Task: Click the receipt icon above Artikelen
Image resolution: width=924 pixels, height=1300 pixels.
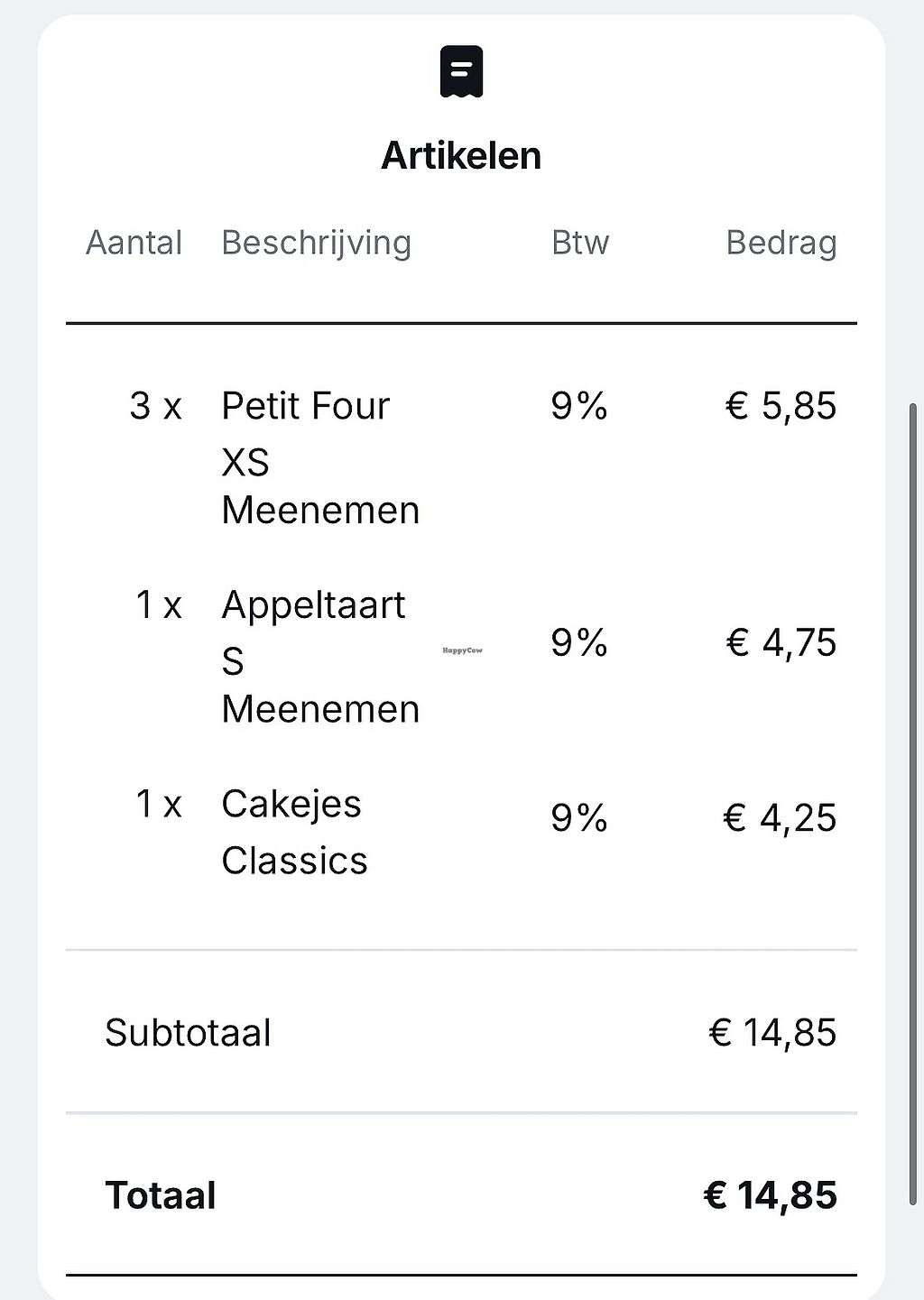Action: 461,72
